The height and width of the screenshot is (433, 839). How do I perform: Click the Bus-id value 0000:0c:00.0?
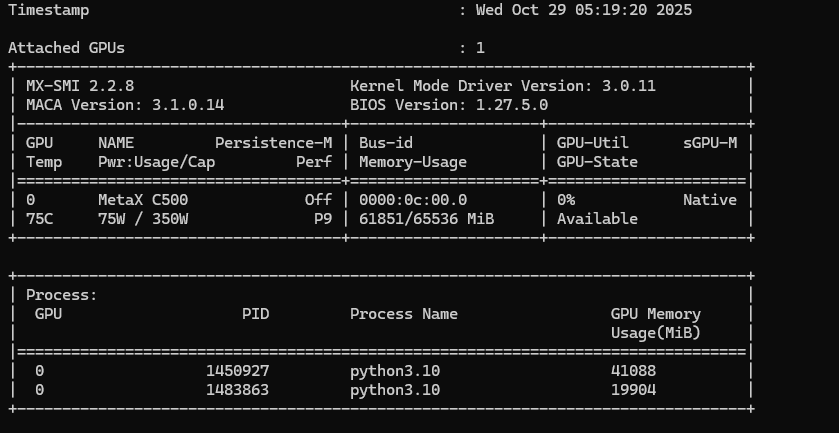pos(413,200)
